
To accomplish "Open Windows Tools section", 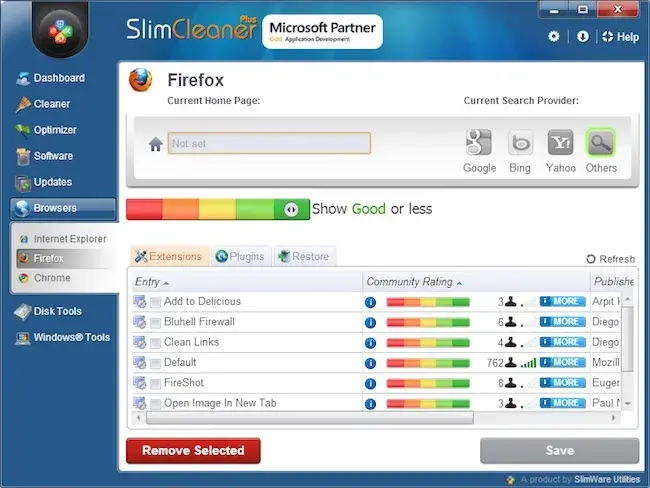I will coord(63,337).
